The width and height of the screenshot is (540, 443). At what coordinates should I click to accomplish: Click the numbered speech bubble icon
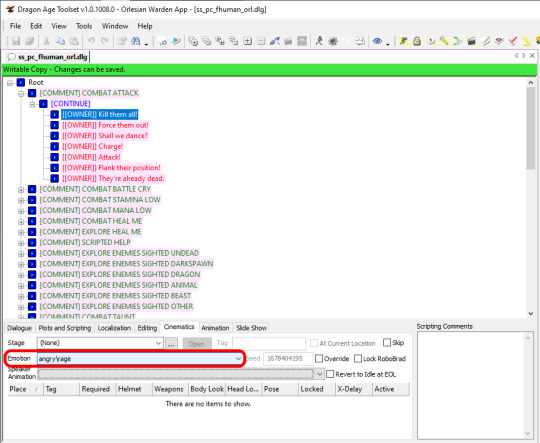(430, 41)
